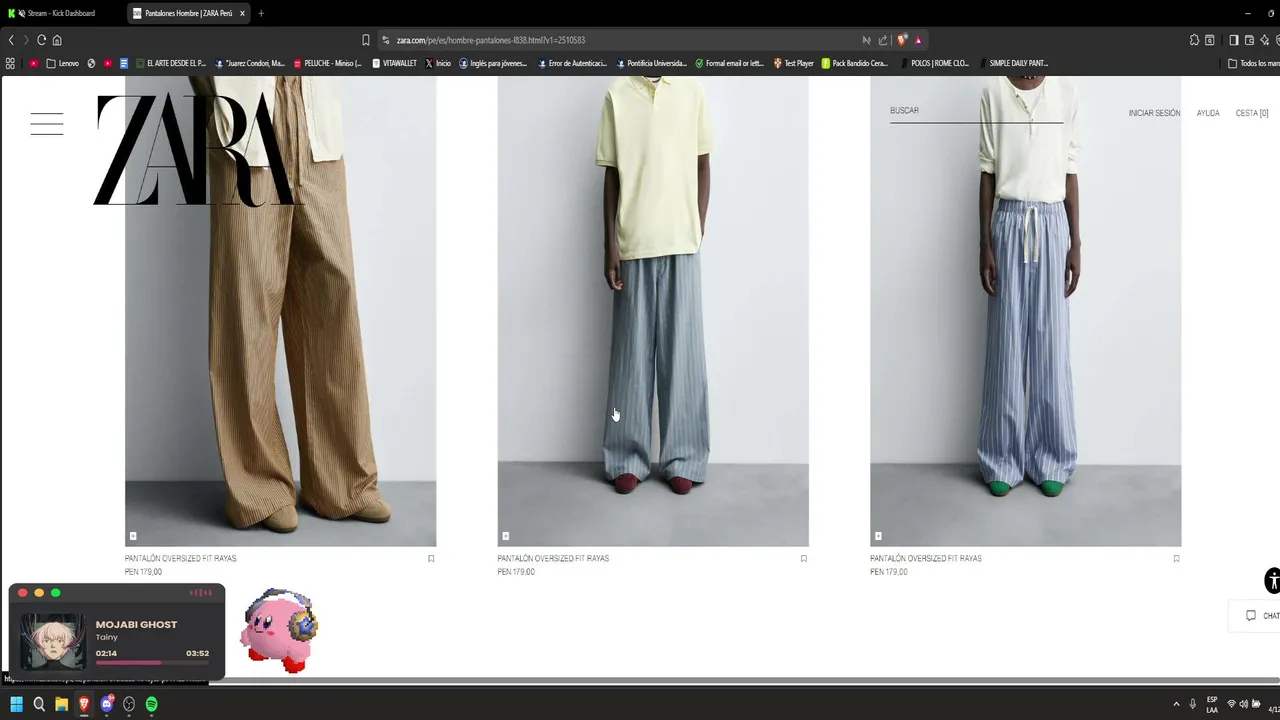The image size is (1280, 720).
Task: Open POLOS | ROME CLO... bookmark
Action: point(934,63)
